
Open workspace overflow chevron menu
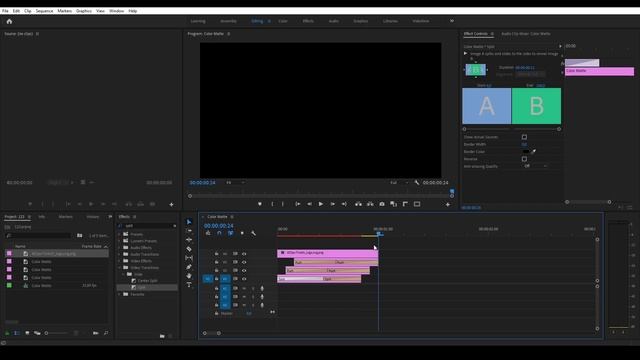(x=452, y=21)
